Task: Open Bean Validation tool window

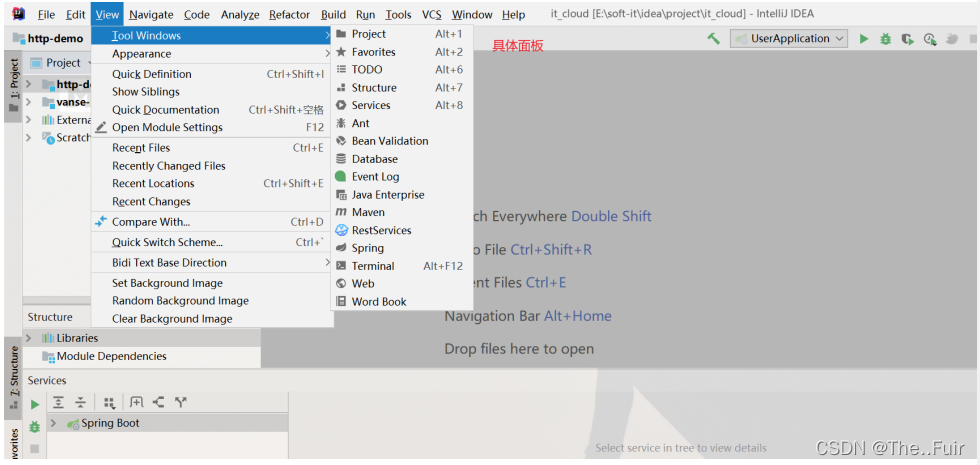Action: tap(402, 141)
